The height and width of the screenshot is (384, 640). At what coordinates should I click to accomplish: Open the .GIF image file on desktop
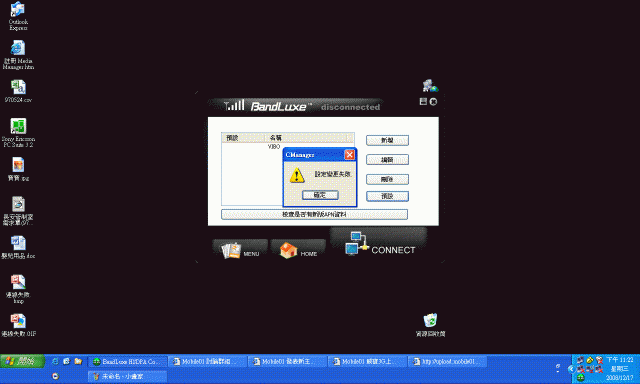point(18,325)
